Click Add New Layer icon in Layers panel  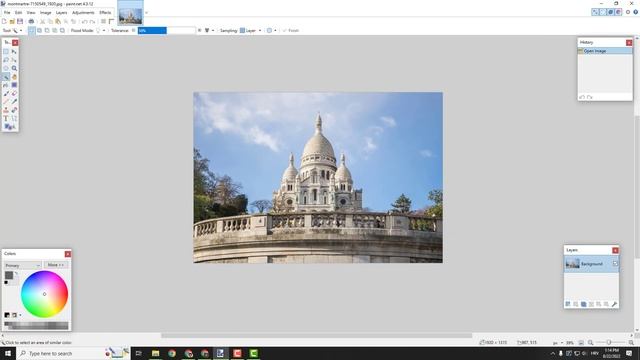(568, 304)
